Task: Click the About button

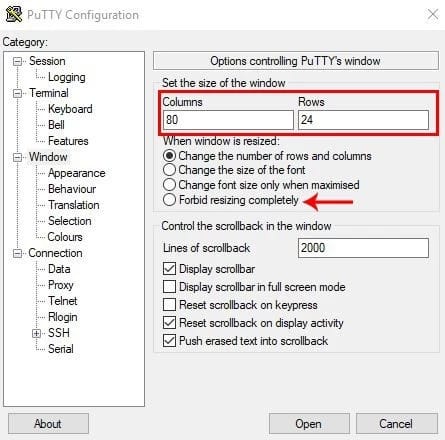Action: pos(48,424)
